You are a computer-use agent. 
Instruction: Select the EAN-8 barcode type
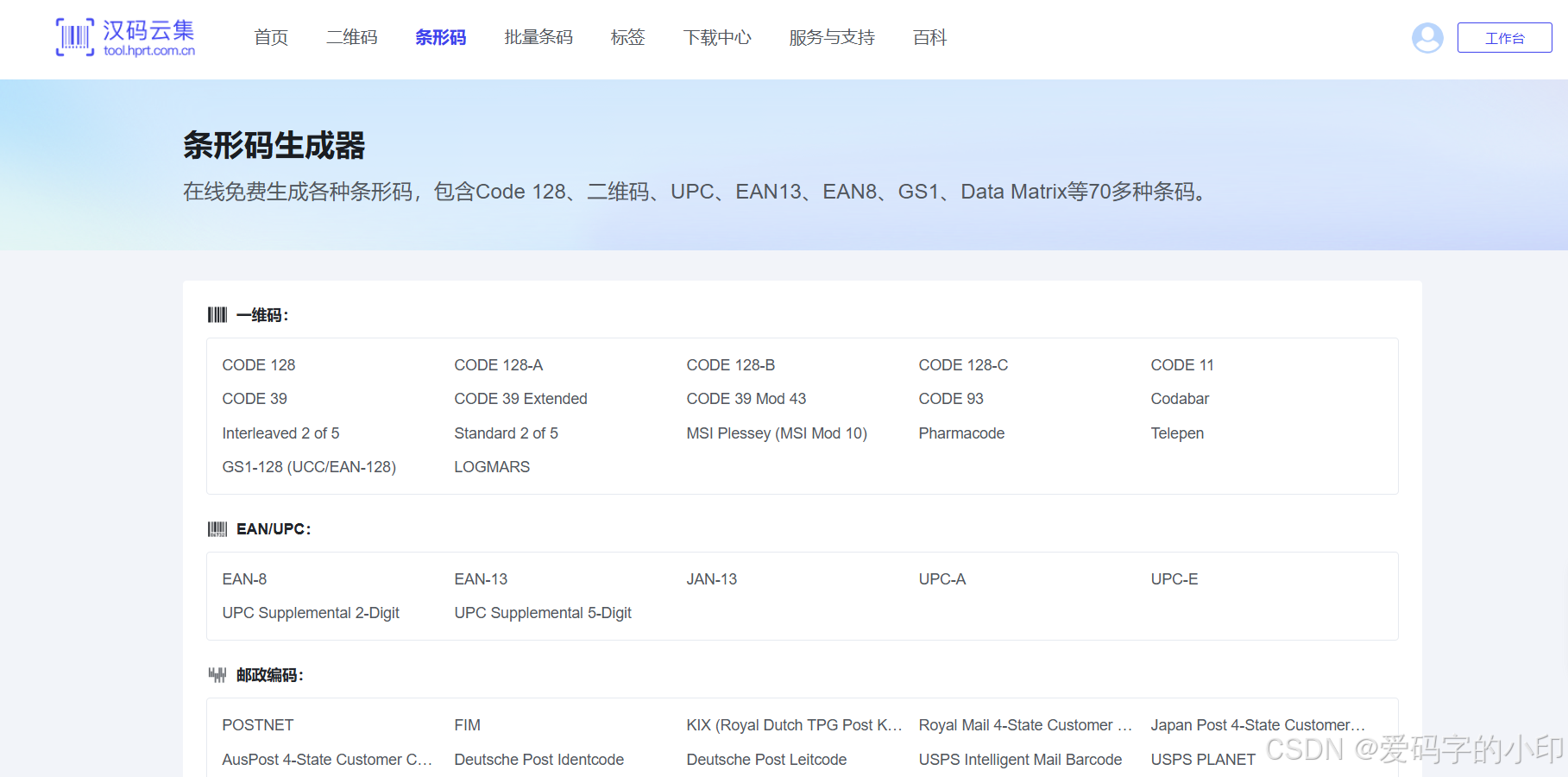click(x=244, y=579)
